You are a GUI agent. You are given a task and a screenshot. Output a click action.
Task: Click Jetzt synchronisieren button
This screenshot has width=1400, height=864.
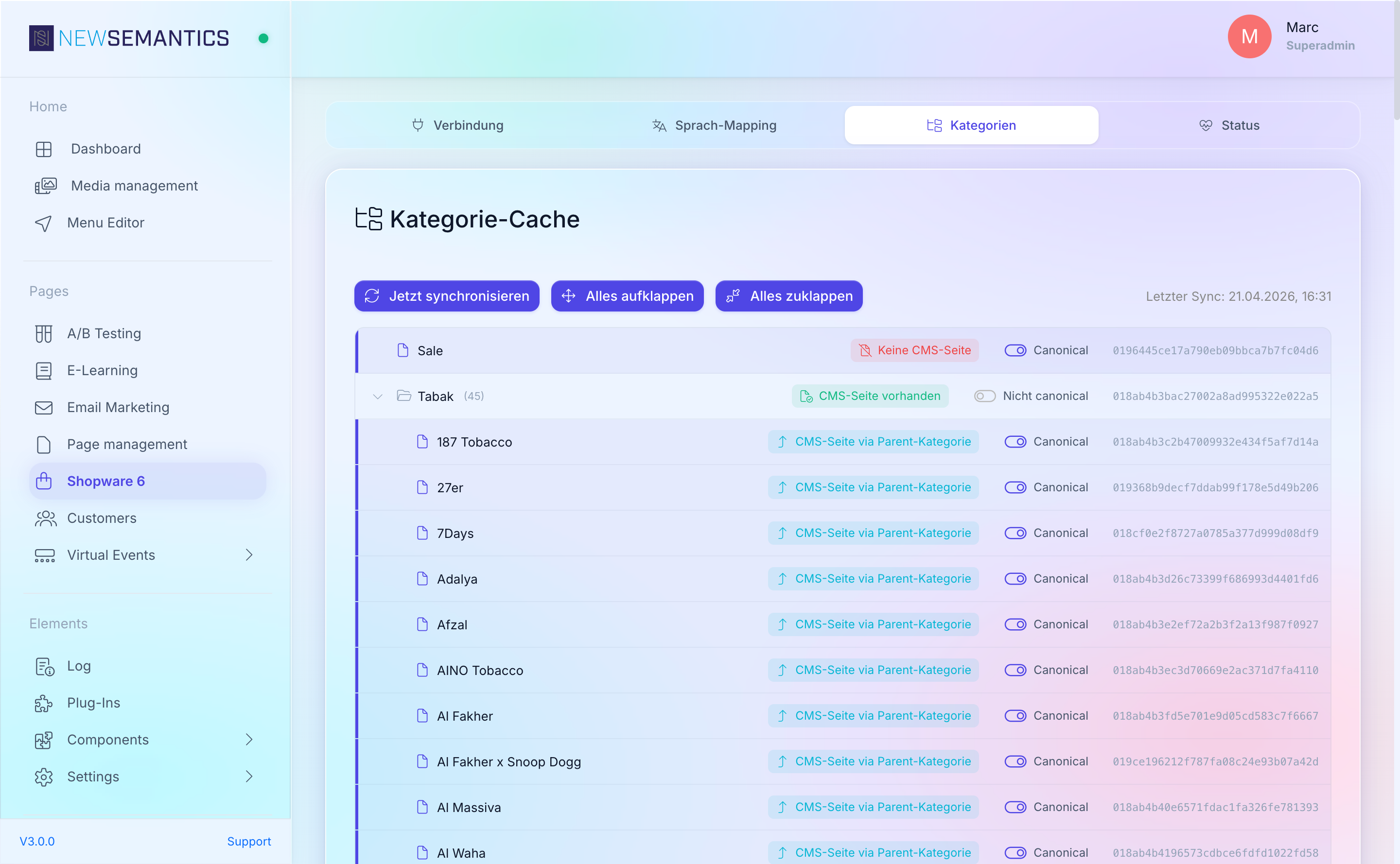pyautogui.click(x=446, y=296)
